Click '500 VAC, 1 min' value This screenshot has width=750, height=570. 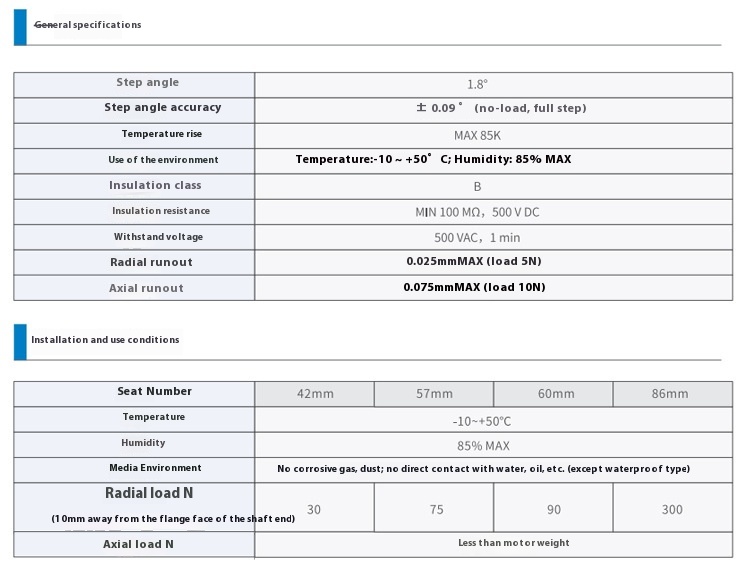click(477, 238)
